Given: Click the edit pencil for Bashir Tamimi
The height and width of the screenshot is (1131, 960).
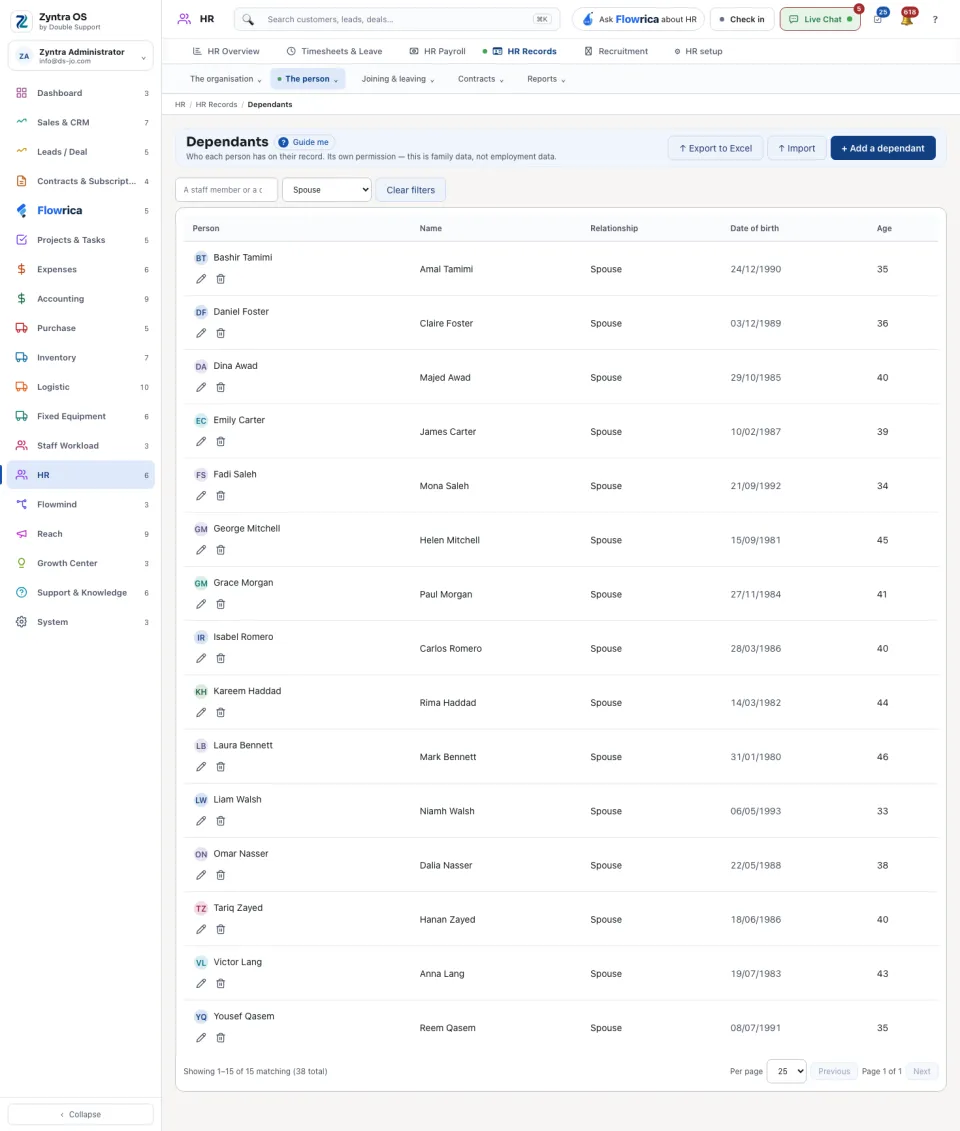Looking at the screenshot, I should pos(201,279).
